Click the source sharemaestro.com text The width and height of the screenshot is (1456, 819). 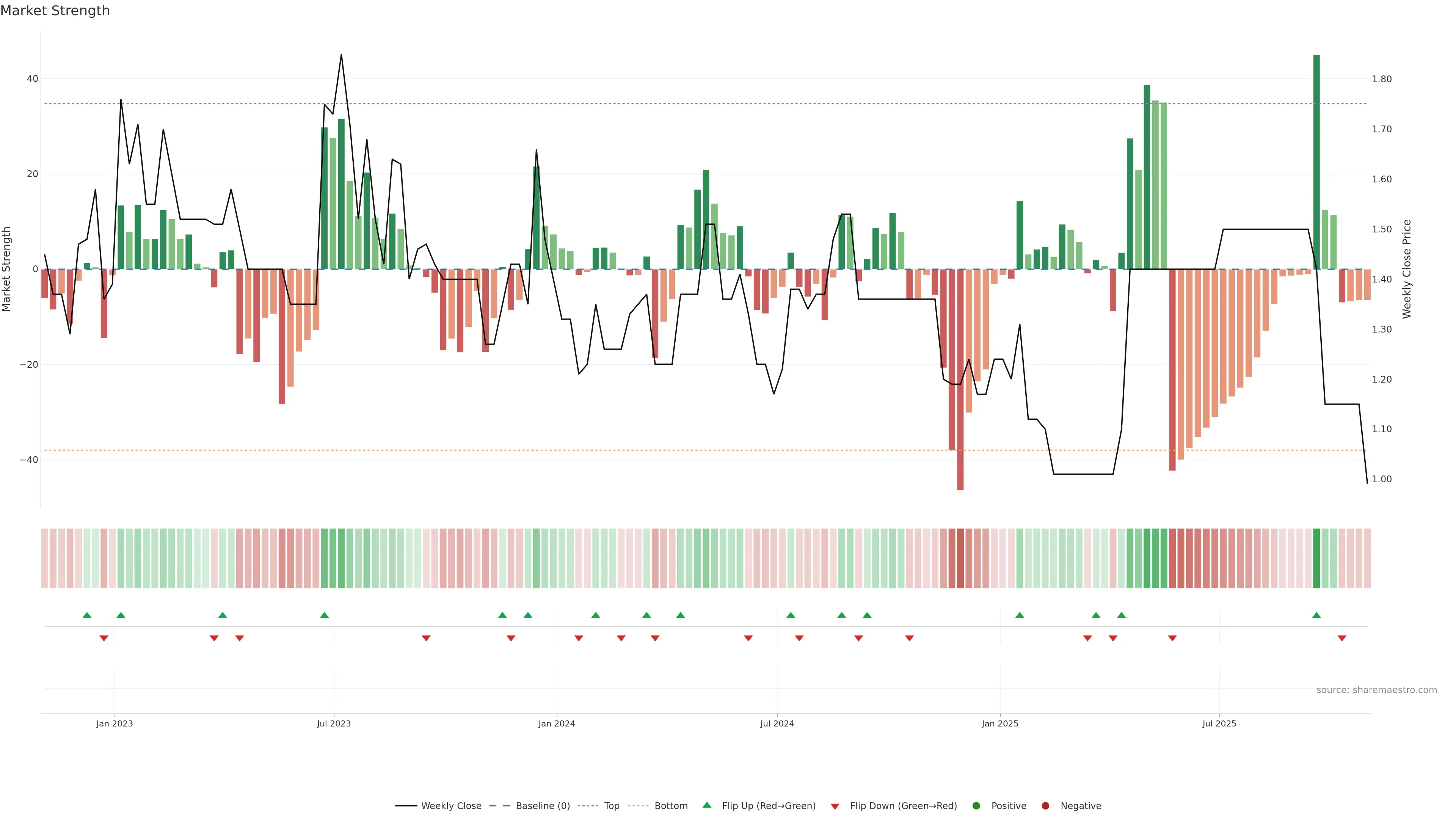click(1376, 690)
